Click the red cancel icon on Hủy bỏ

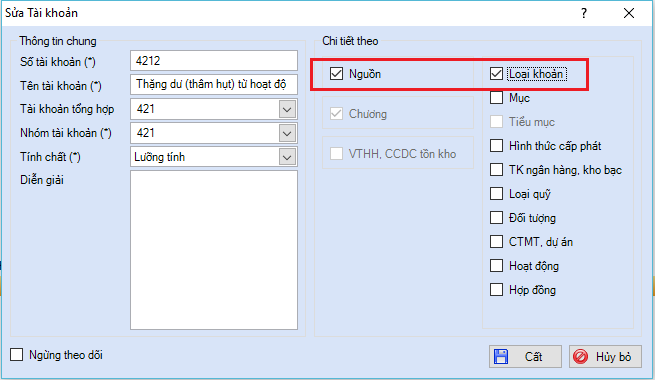(580, 357)
